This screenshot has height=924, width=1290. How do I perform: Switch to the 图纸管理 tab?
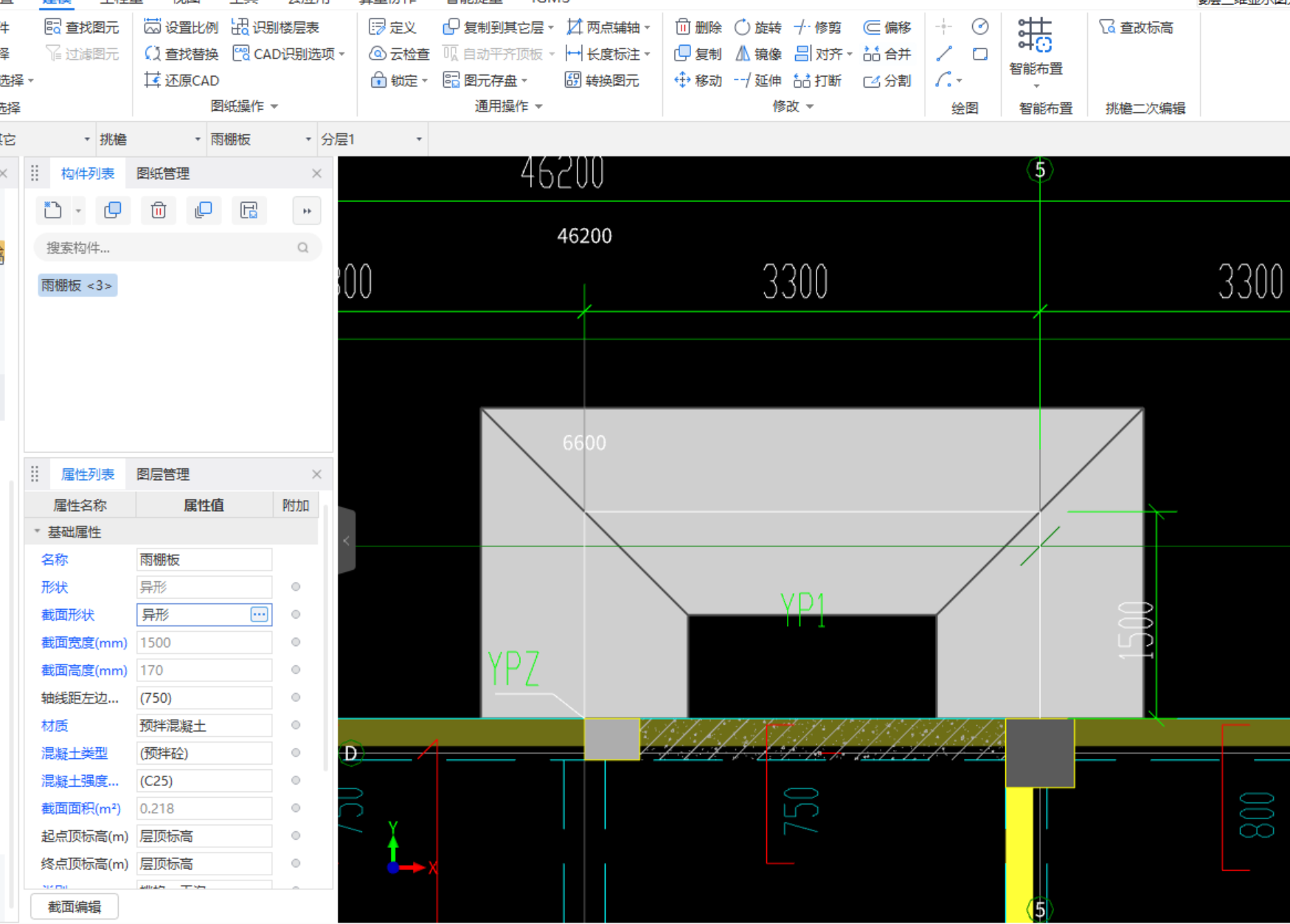tap(163, 173)
